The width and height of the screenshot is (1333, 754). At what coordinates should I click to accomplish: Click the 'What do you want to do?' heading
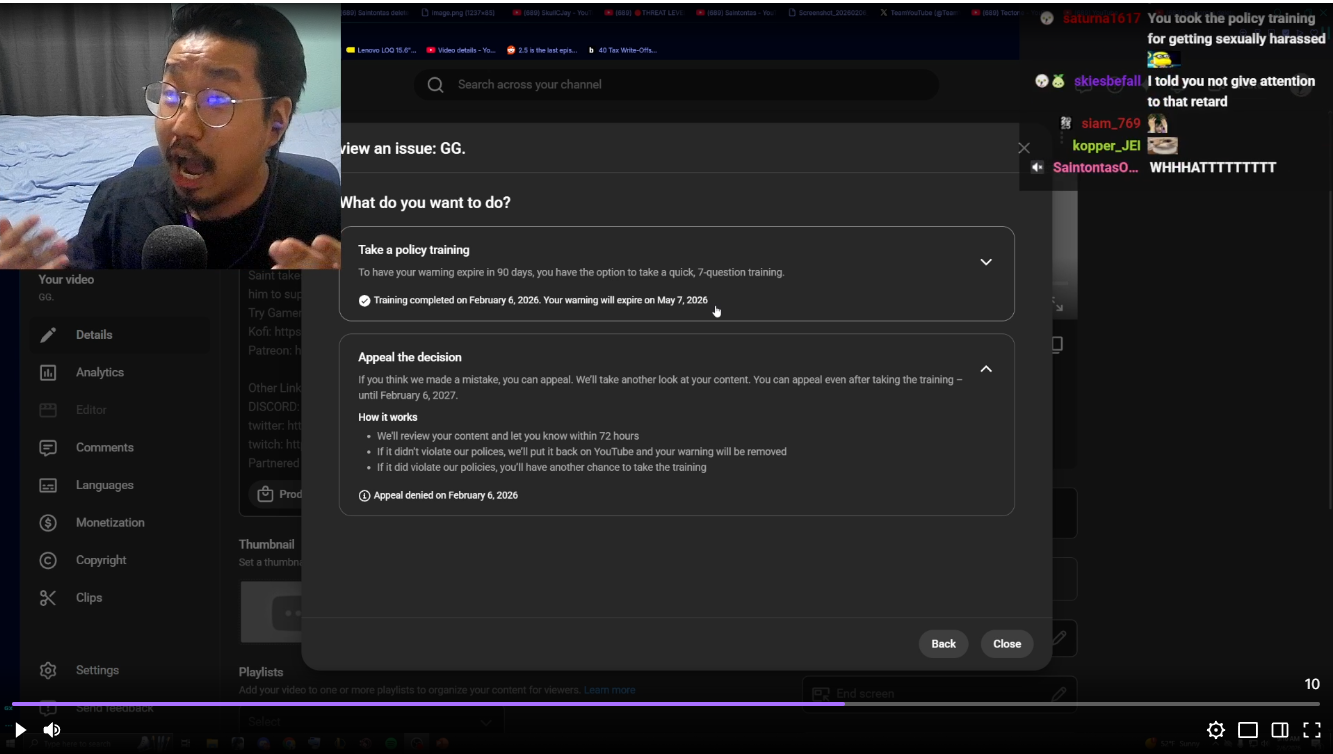pos(425,203)
